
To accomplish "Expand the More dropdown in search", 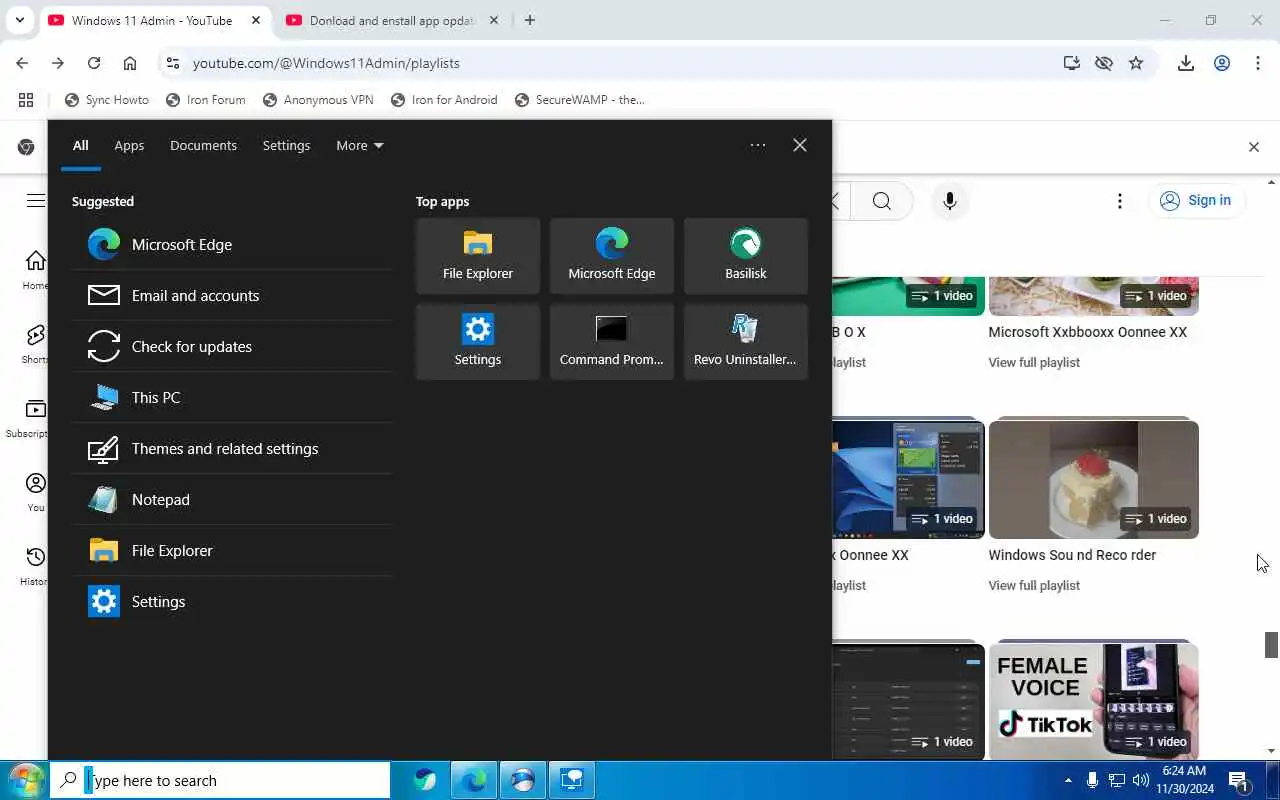I will click(360, 145).
